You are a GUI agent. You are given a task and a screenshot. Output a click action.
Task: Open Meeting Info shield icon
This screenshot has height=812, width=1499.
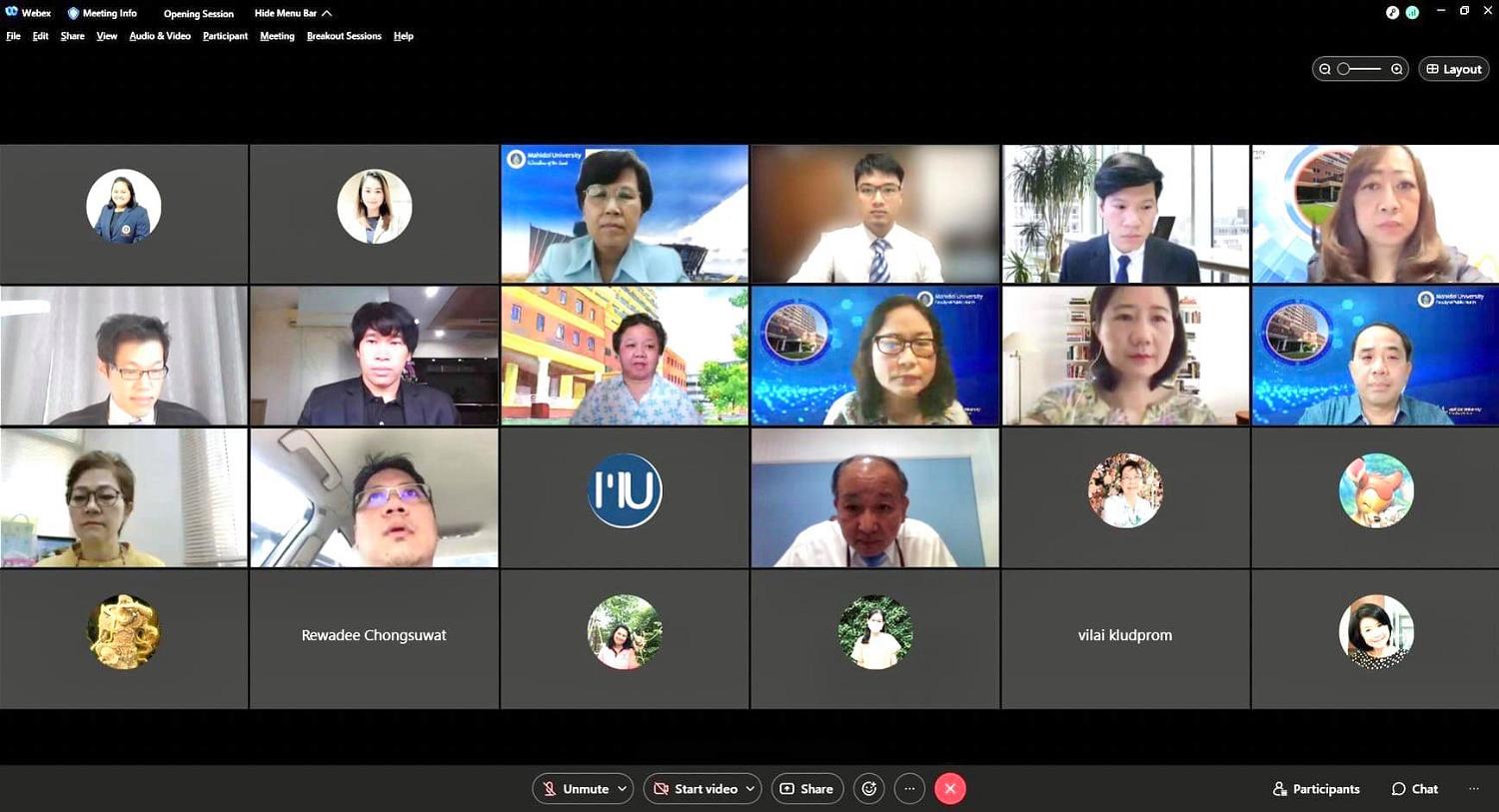point(73,13)
